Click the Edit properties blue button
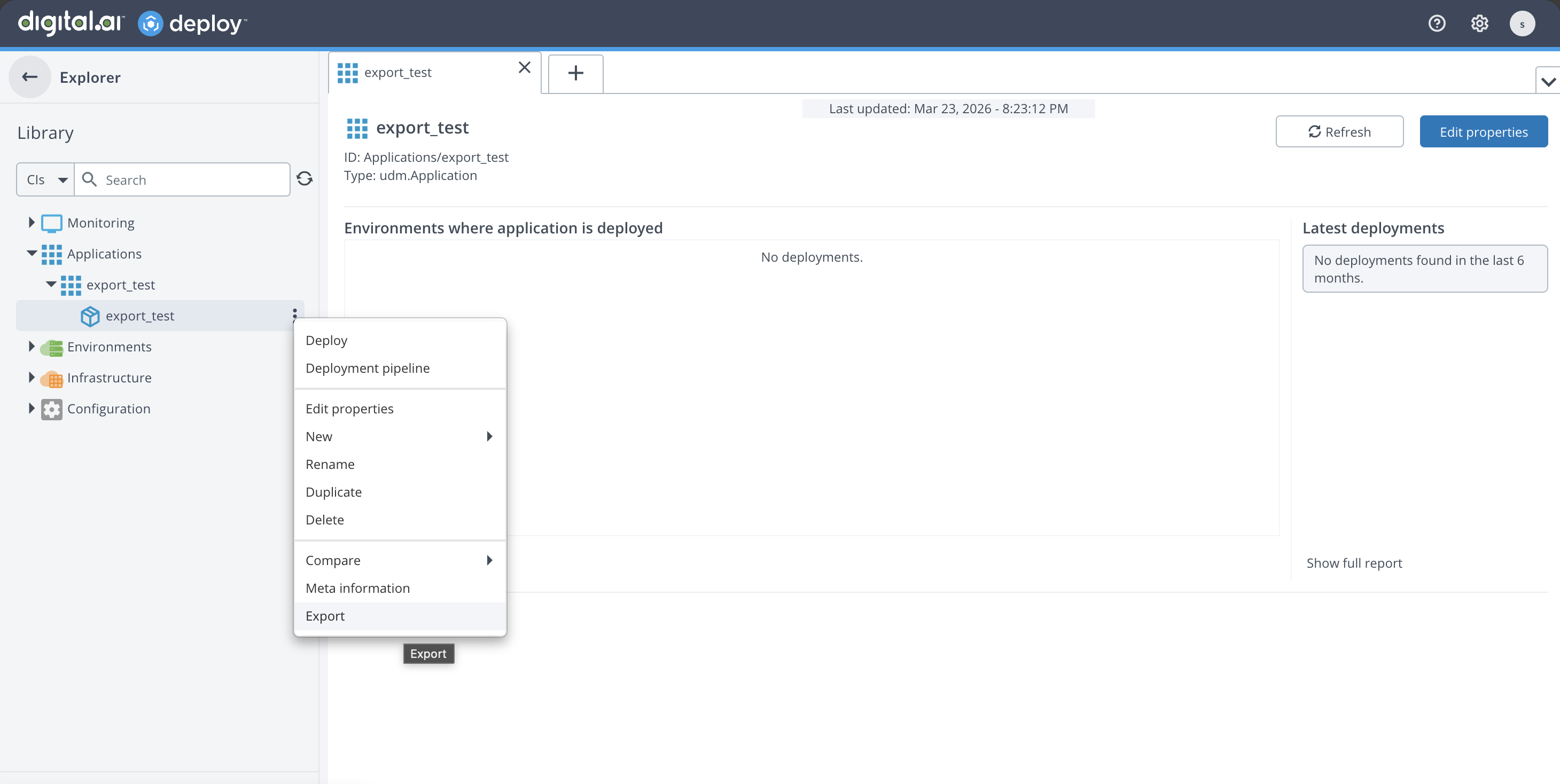Screen dimensions: 1560x784 point(1483,131)
